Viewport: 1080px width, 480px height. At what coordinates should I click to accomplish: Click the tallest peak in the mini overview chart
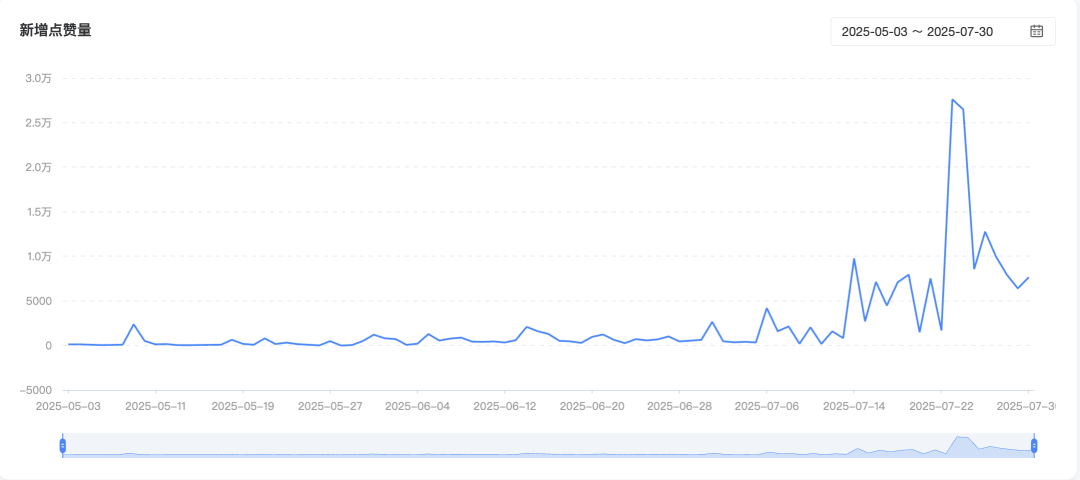(x=959, y=438)
